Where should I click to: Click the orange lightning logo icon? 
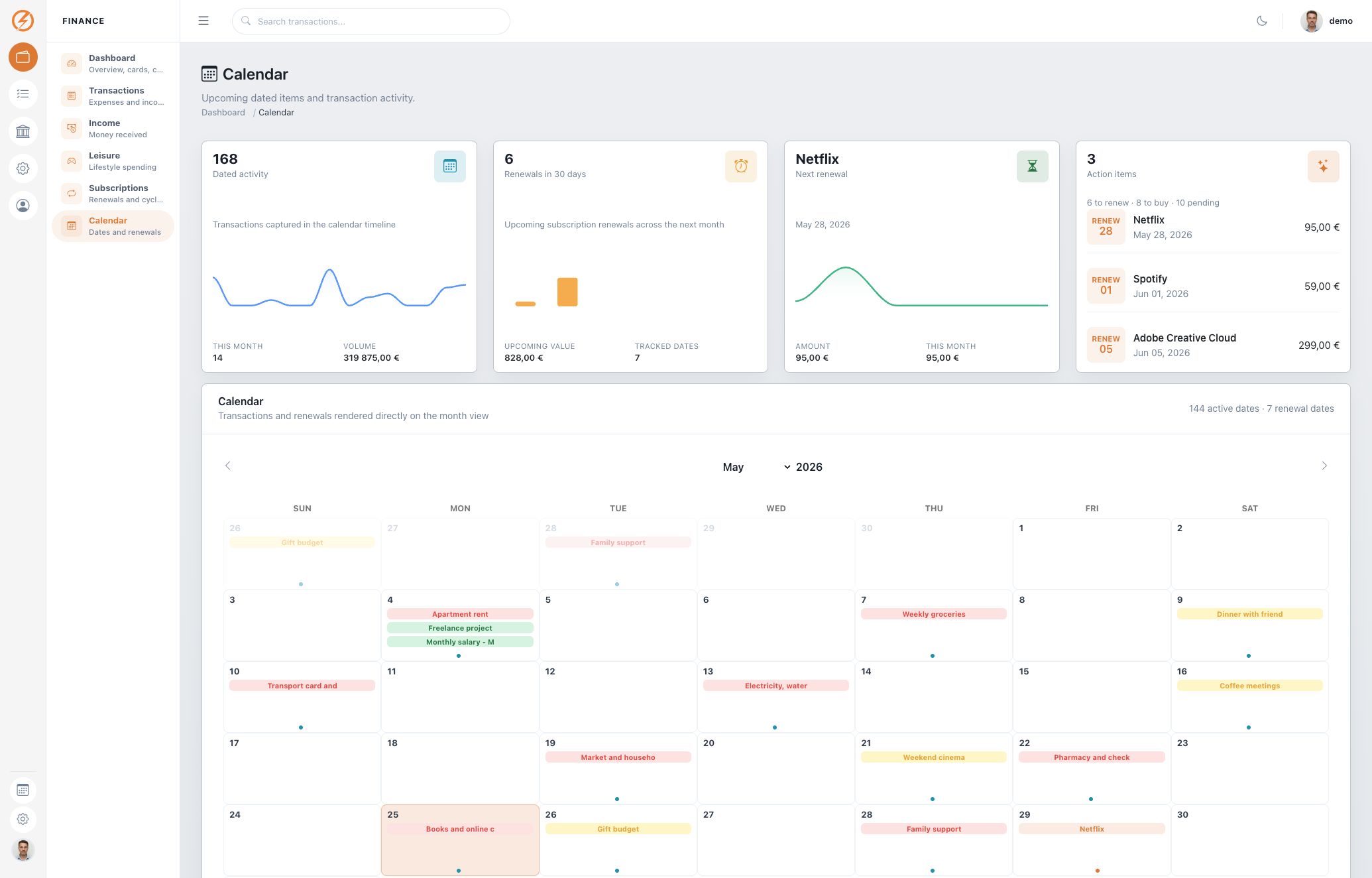(23, 21)
